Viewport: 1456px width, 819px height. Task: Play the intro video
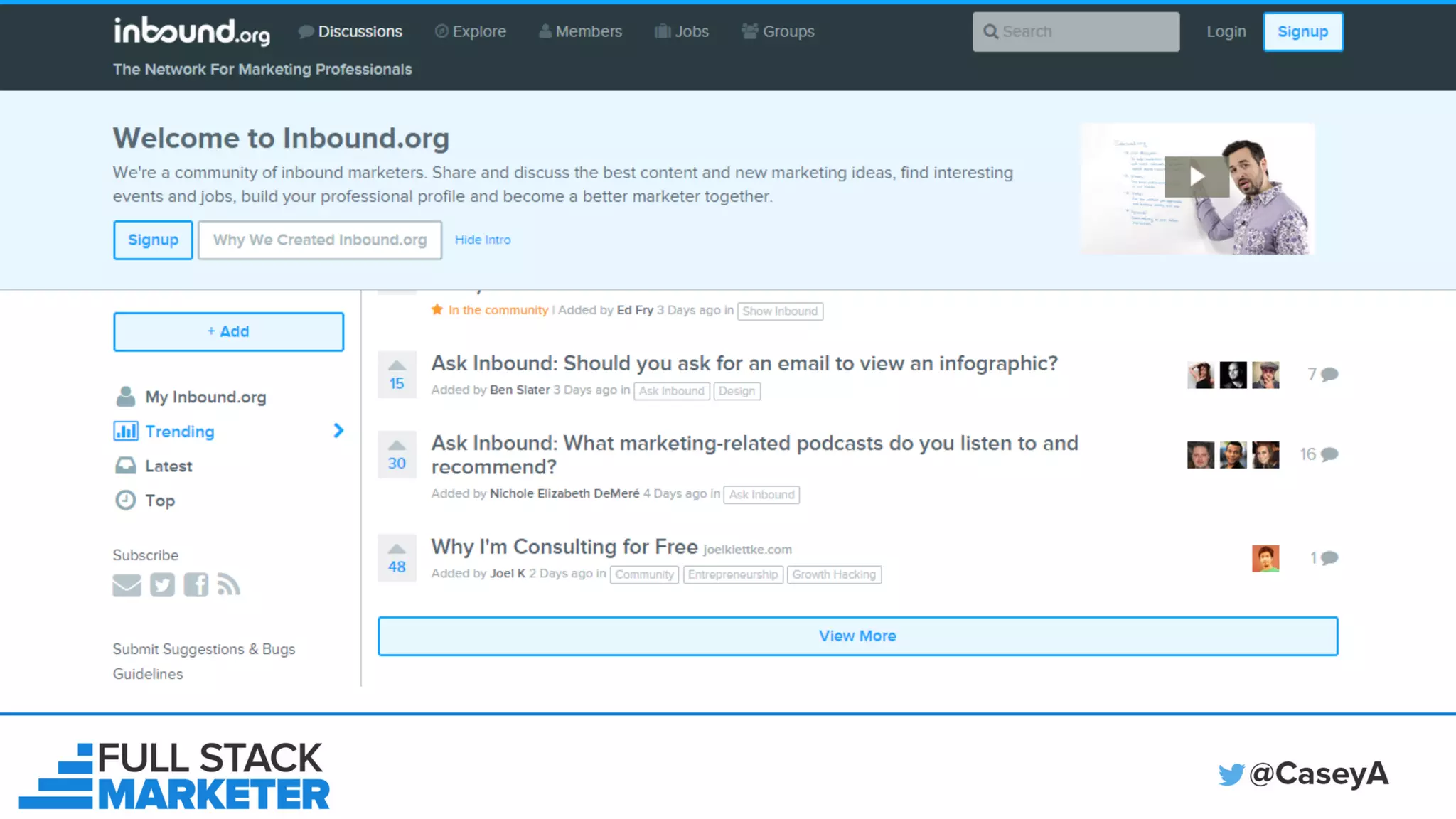coord(1197,176)
